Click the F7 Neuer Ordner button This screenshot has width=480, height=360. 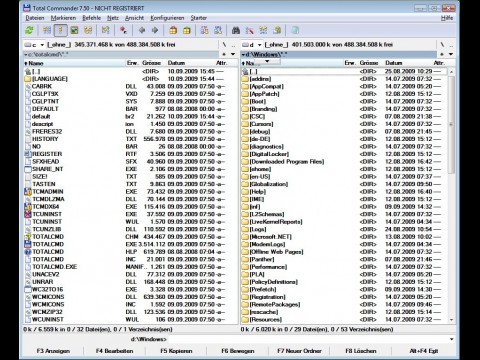pos(299,351)
